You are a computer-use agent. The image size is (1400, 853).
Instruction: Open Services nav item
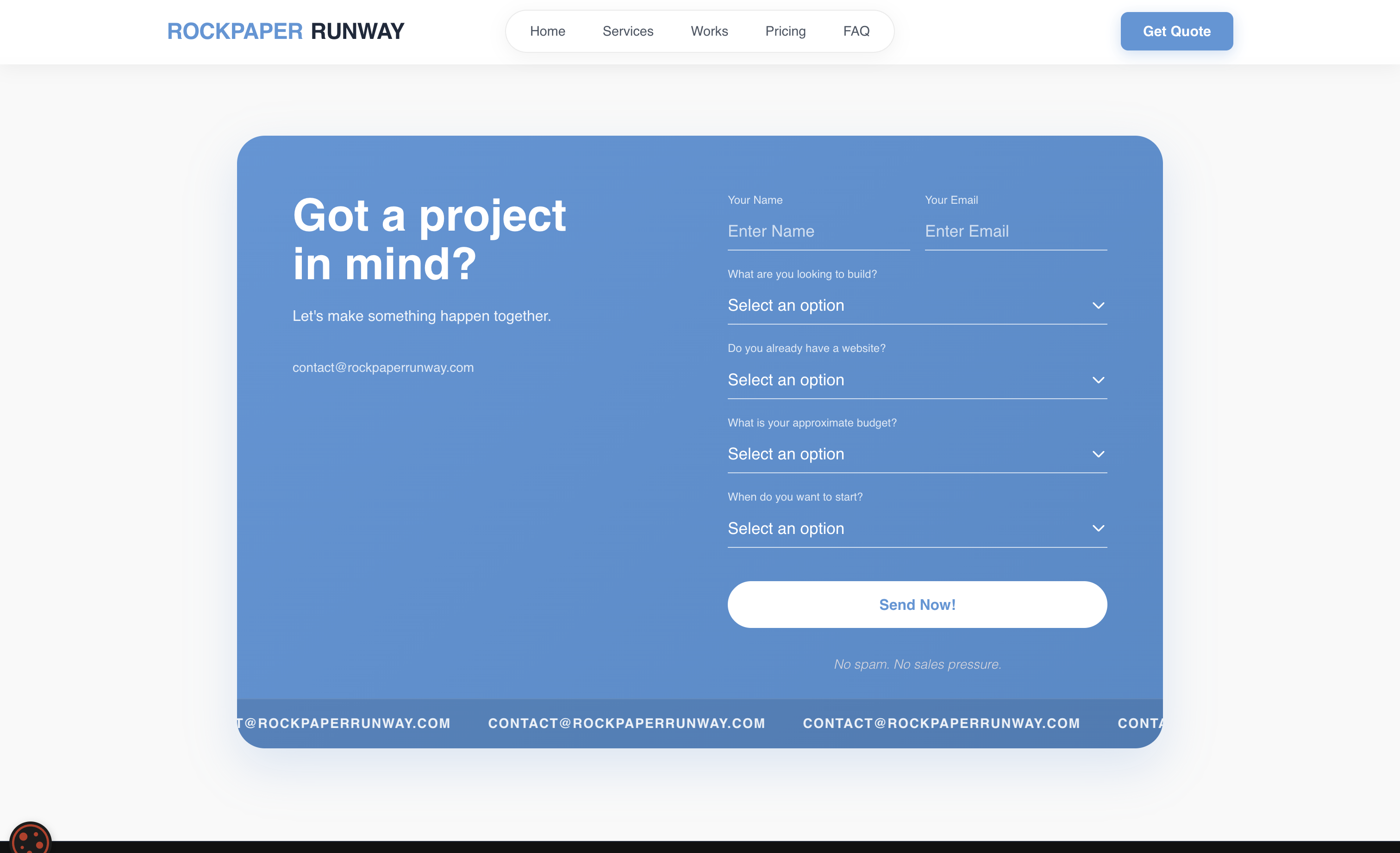pos(627,31)
